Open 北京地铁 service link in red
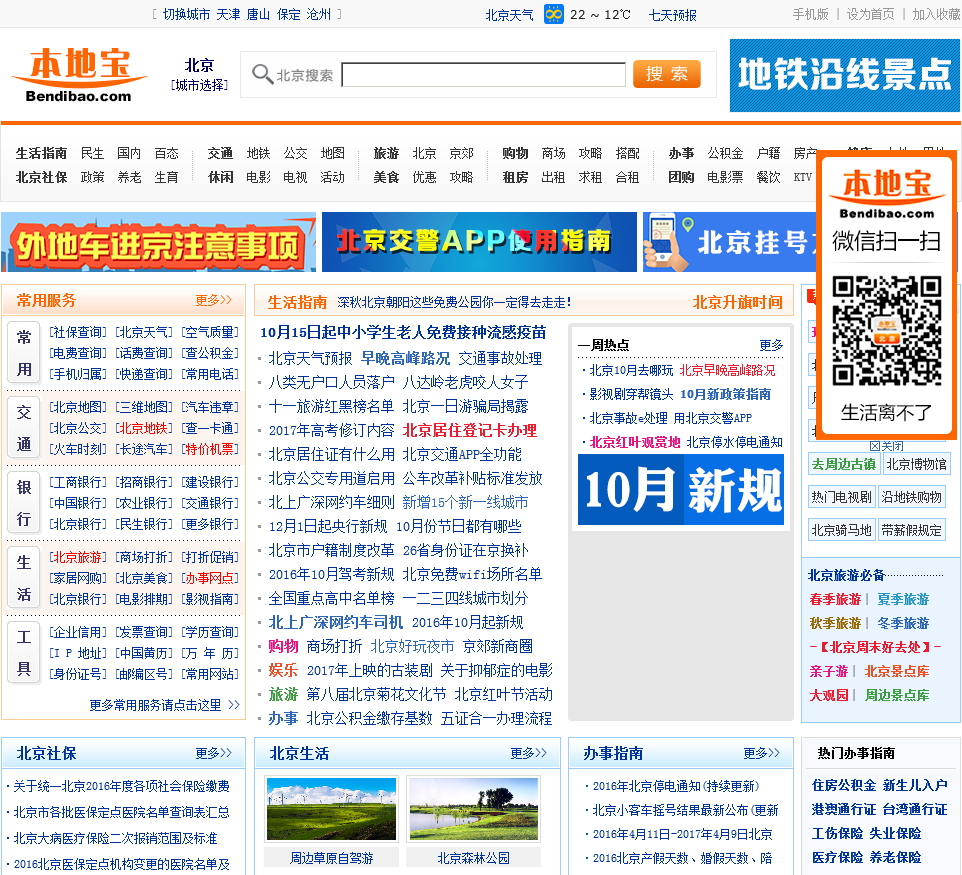The image size is (962, 875). coord(144,428)
